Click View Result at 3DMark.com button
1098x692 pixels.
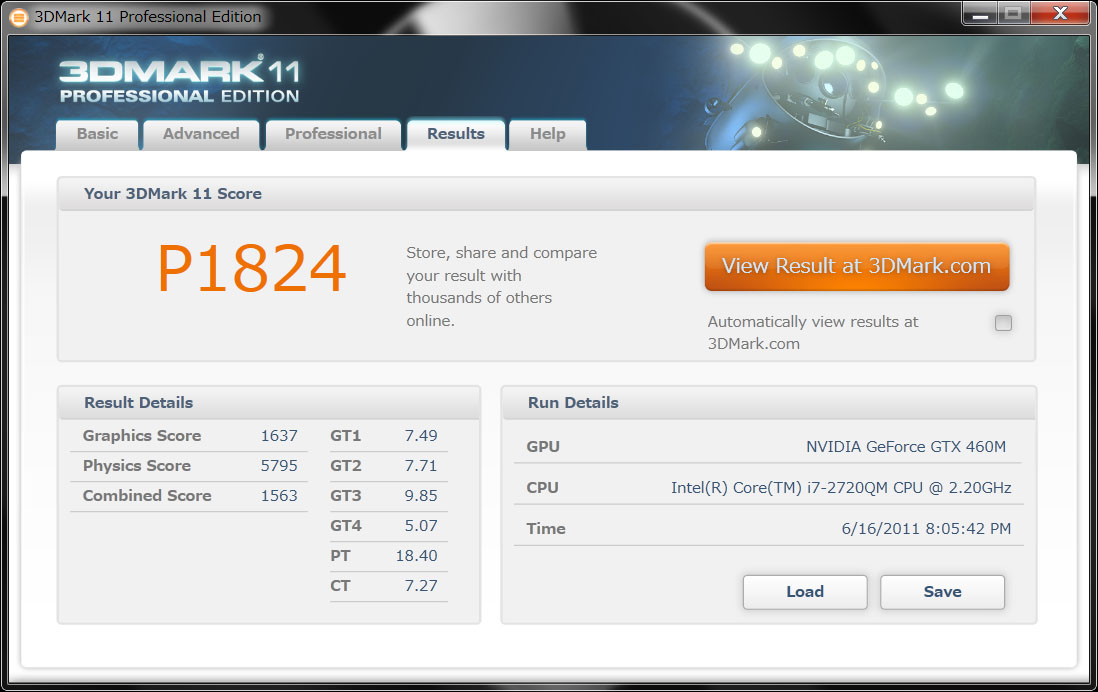[x=856, y=266]
